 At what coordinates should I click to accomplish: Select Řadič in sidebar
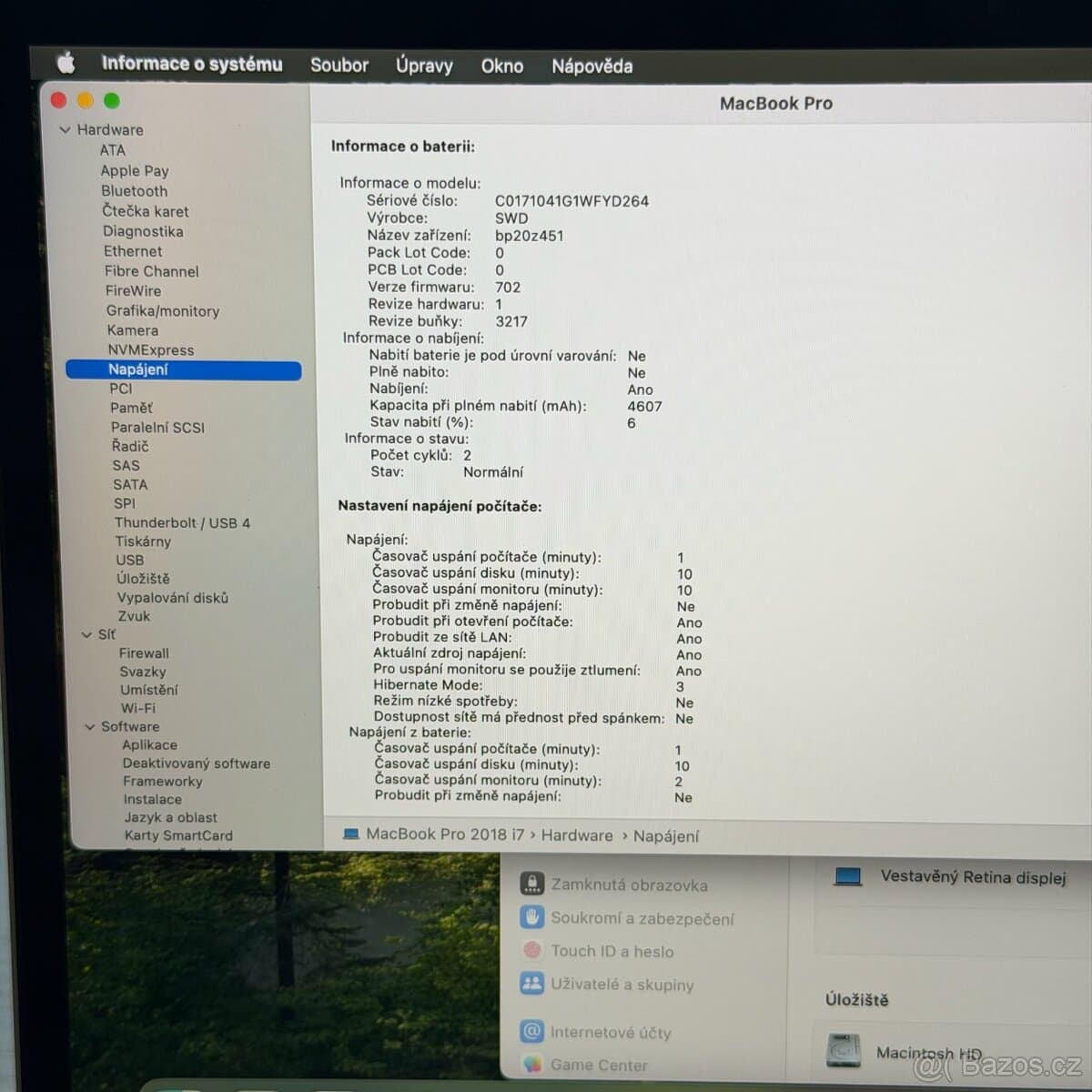(x=130, y=447)
